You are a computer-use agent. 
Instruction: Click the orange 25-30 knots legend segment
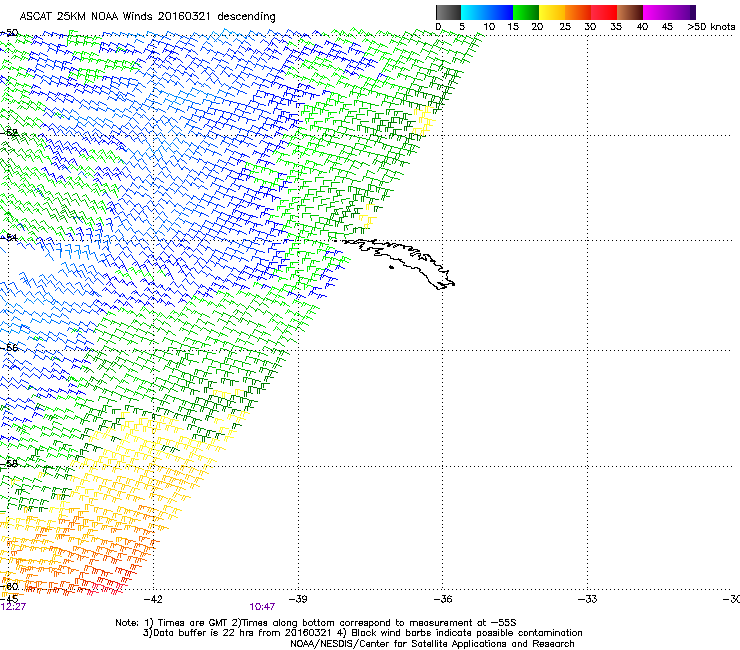(578, 12)
